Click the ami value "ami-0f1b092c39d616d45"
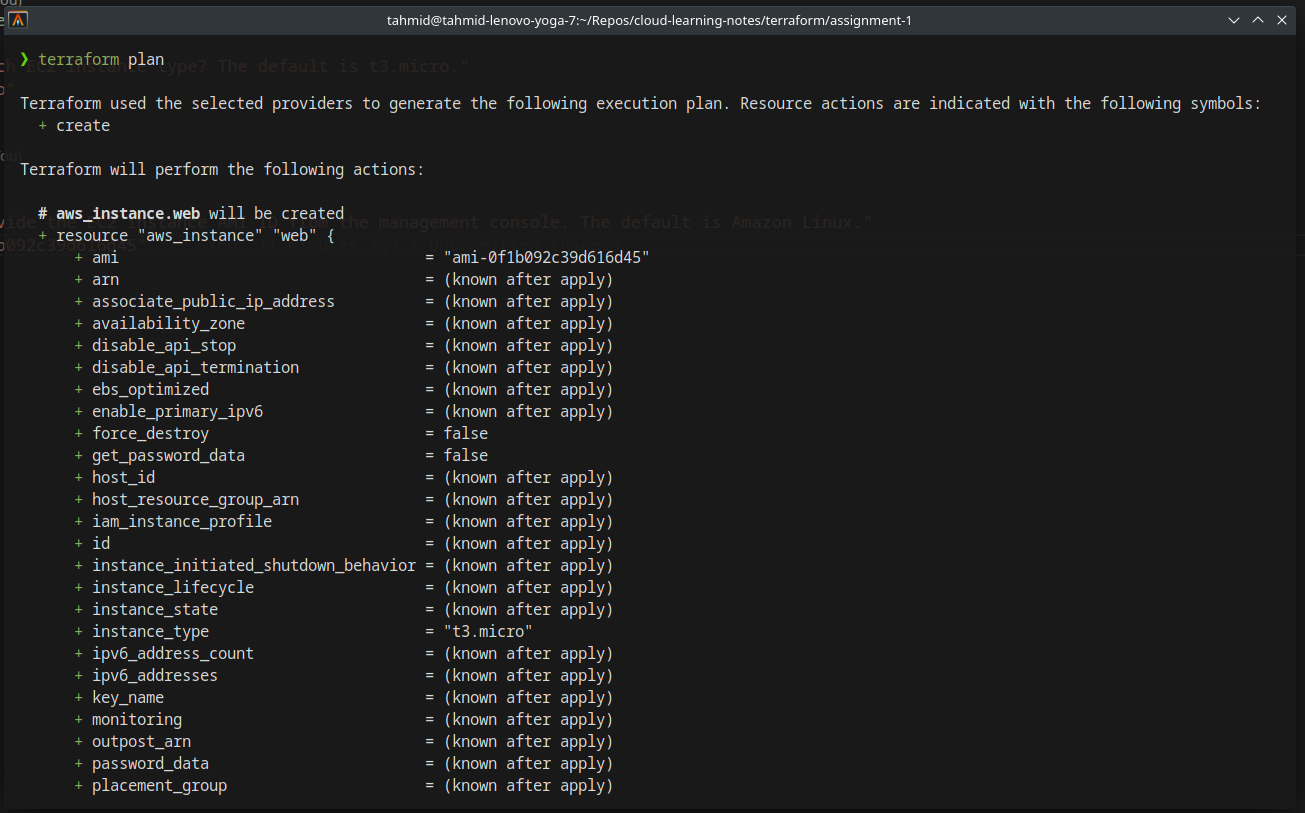Viewport: 1305px width, 813px height. (547, 258)
